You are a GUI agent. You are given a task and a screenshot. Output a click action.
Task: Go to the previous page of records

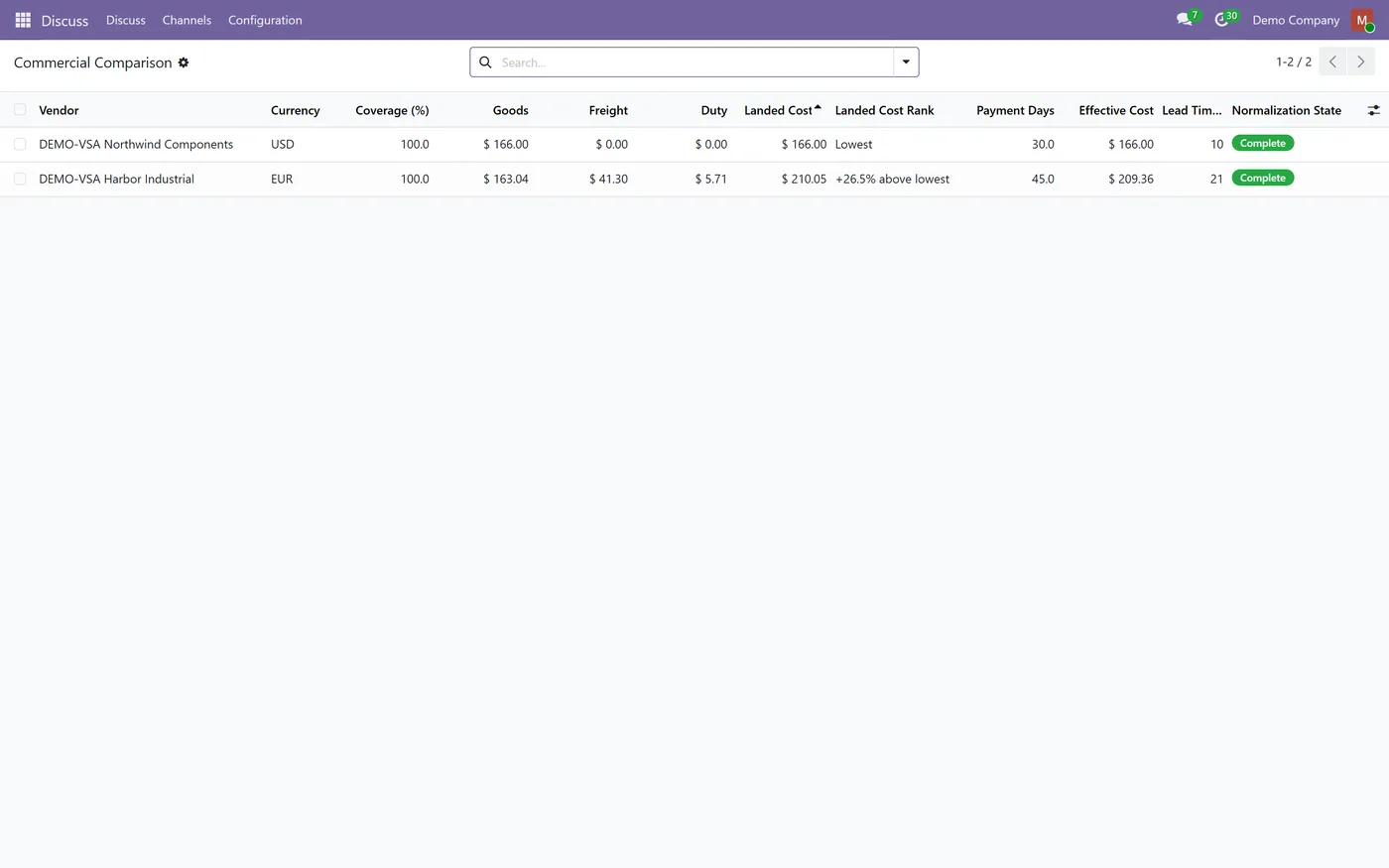[1332, 62]
